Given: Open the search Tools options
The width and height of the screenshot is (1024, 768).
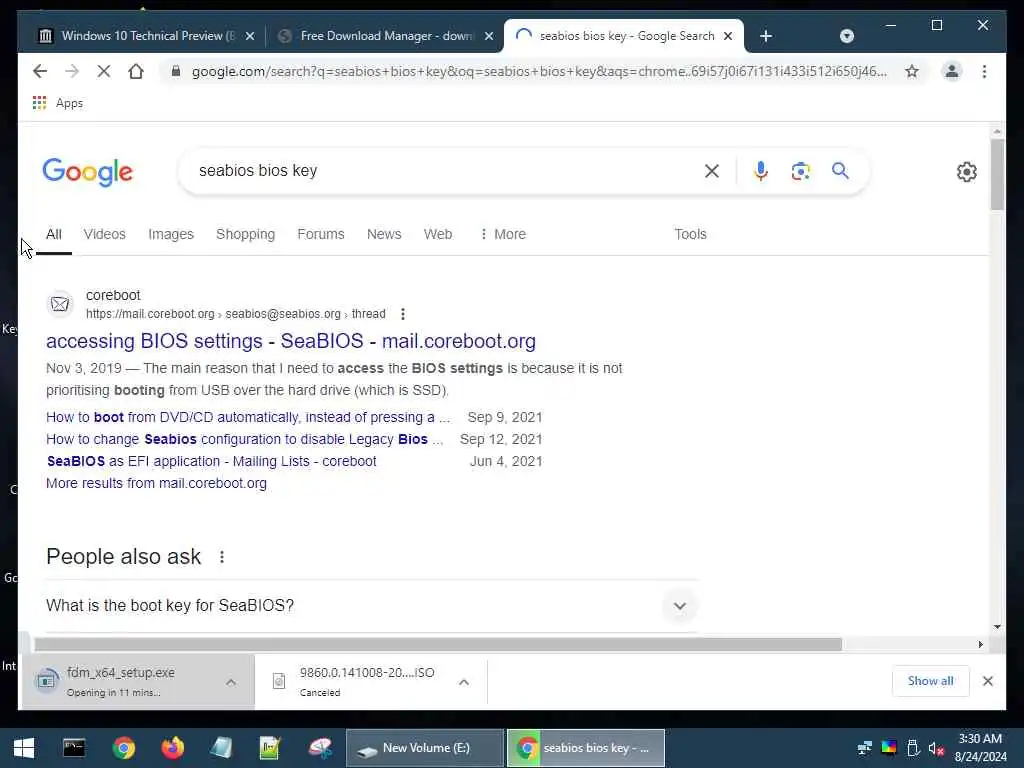Looking at the screenshot, I should tap(690, 234).
